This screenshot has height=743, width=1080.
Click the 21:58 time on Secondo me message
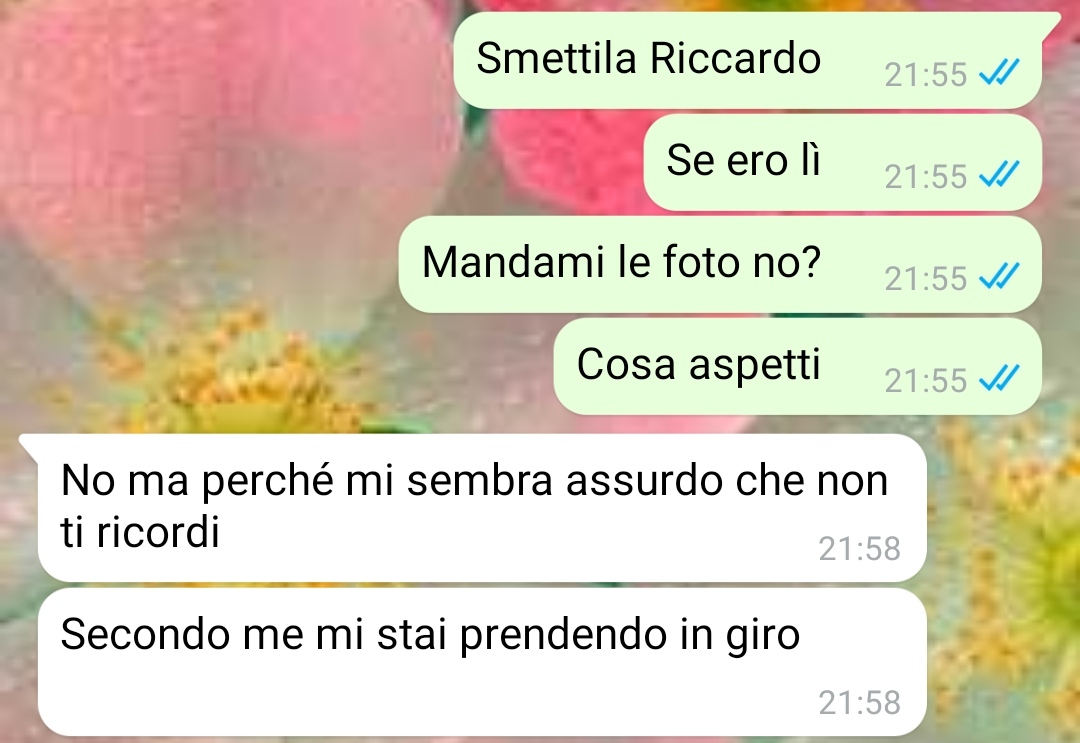pos(860,703)
